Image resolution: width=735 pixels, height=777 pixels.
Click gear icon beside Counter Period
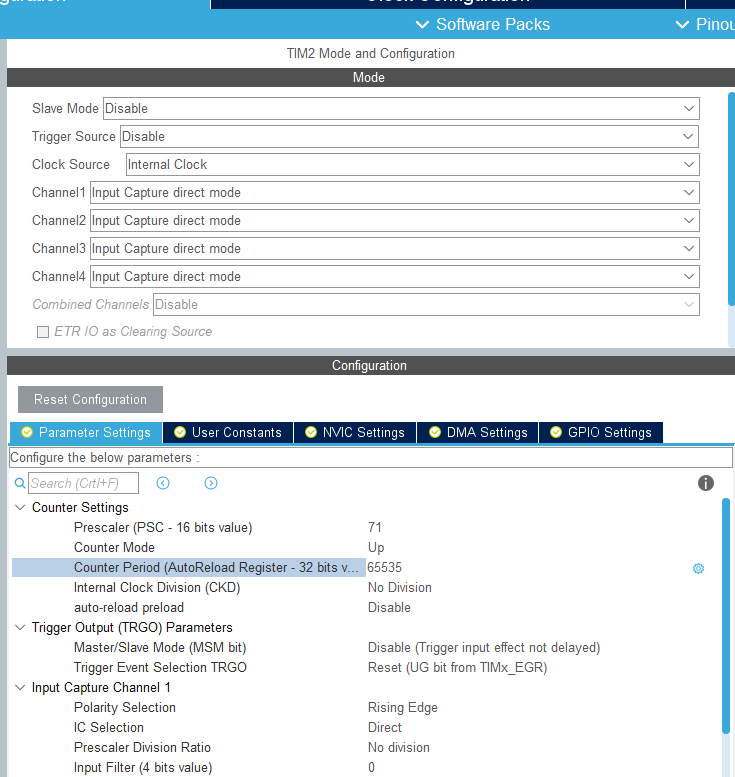[698, 568]
